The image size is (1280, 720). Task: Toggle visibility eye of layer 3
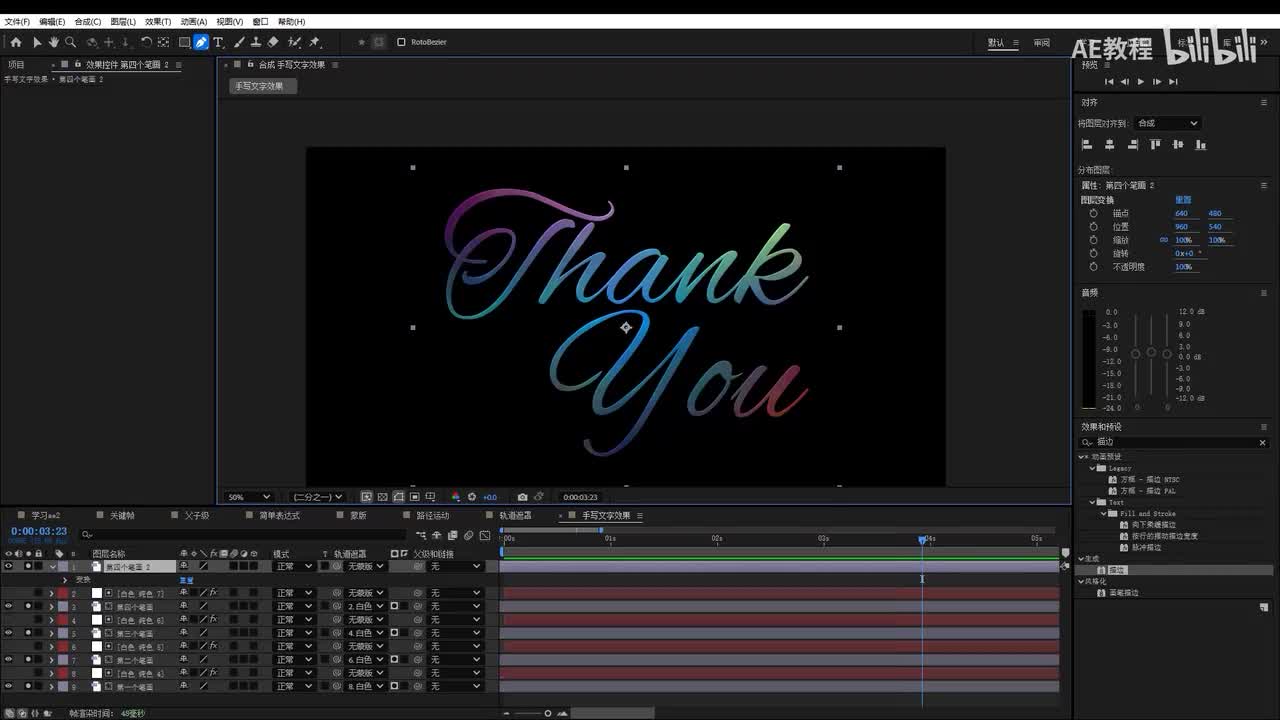pos(8,606)
